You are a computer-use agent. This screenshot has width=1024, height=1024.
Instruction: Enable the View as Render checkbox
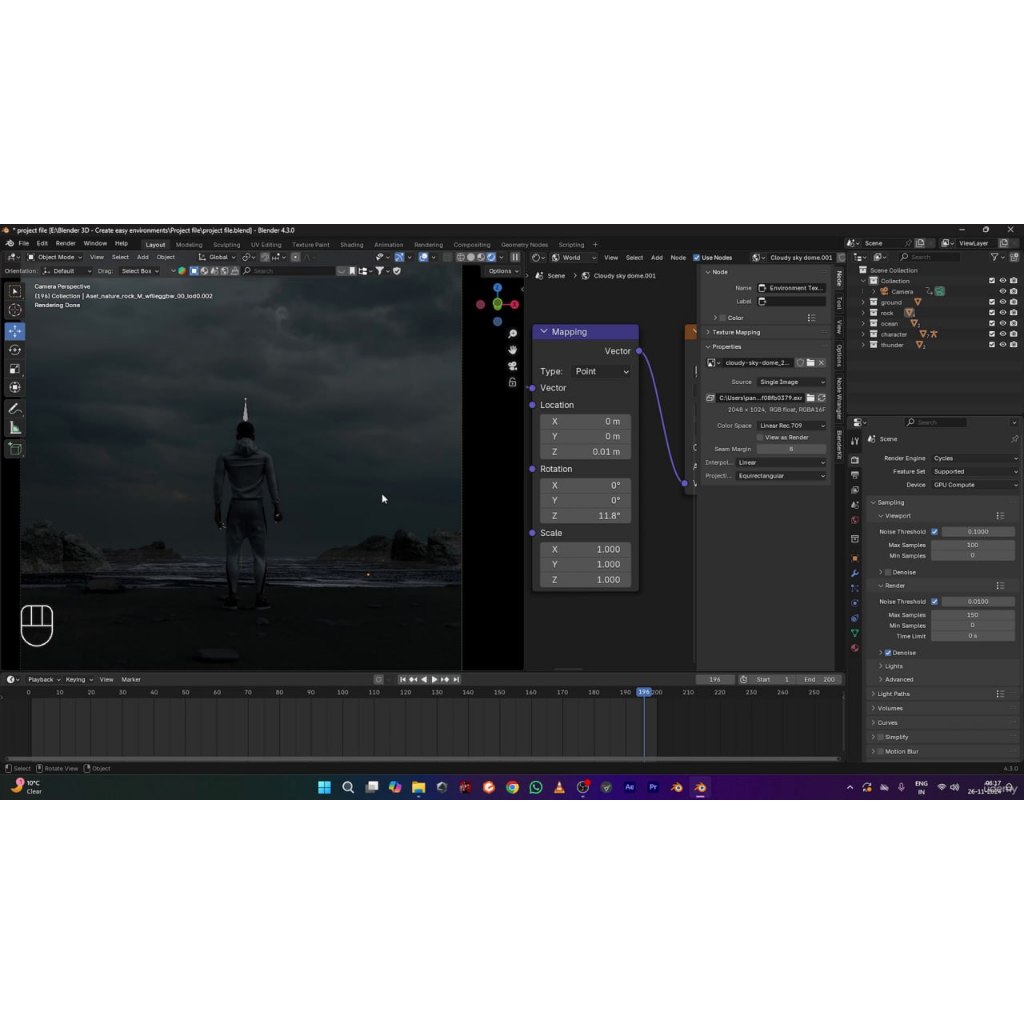[x=760, y=438]
